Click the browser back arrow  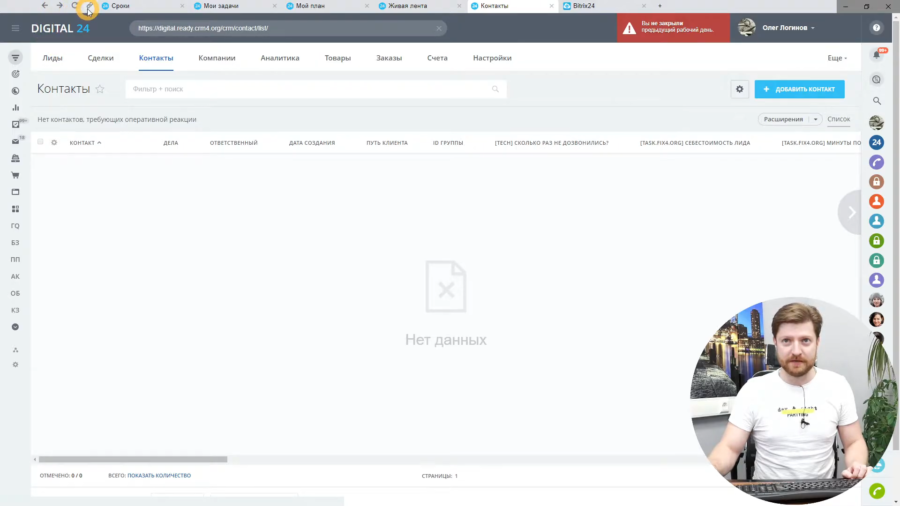point(45,5)
